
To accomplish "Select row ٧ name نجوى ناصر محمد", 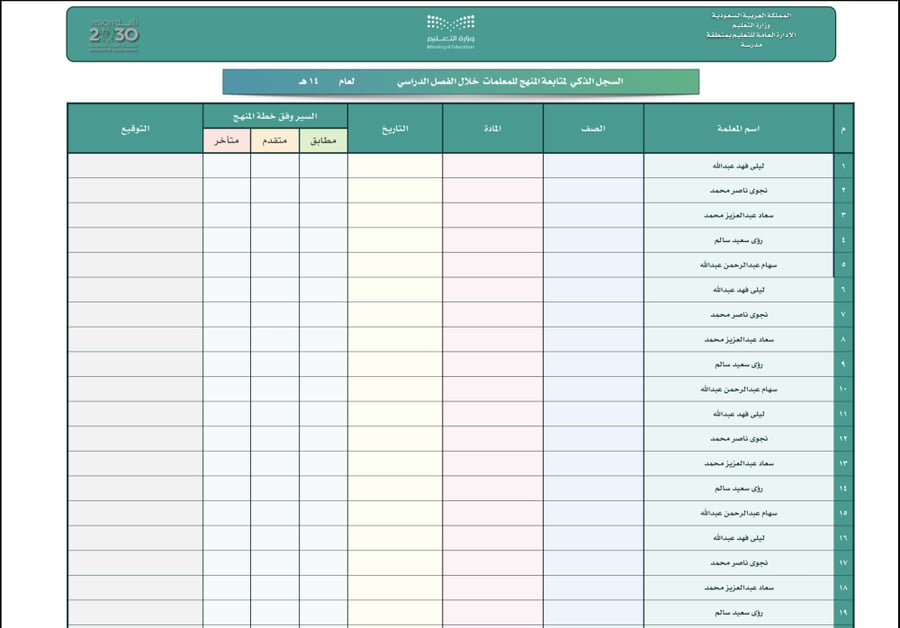I will coord(738,315).
